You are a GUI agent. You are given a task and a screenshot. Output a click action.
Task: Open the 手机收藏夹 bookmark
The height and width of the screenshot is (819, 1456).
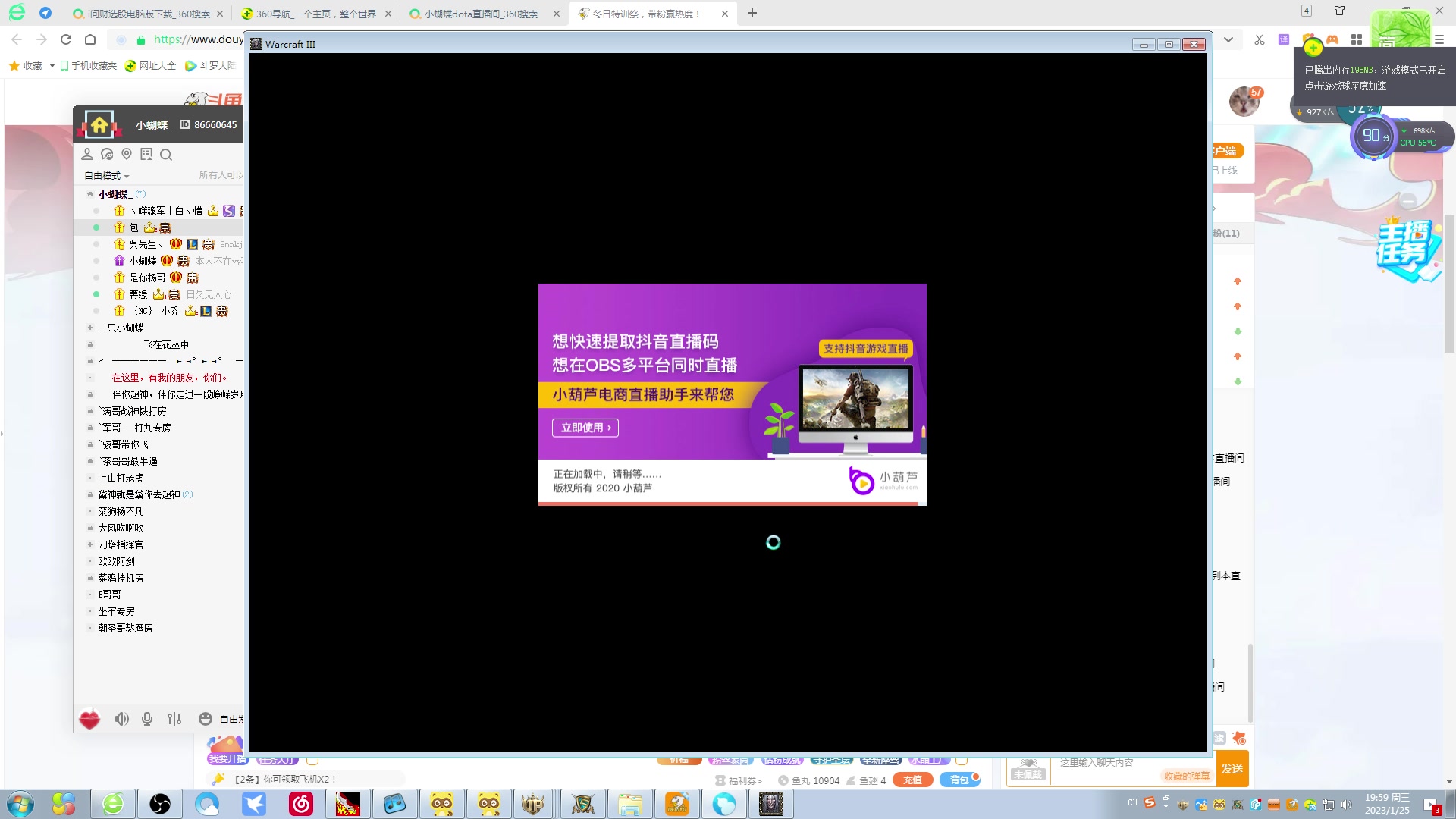[89, 66]
